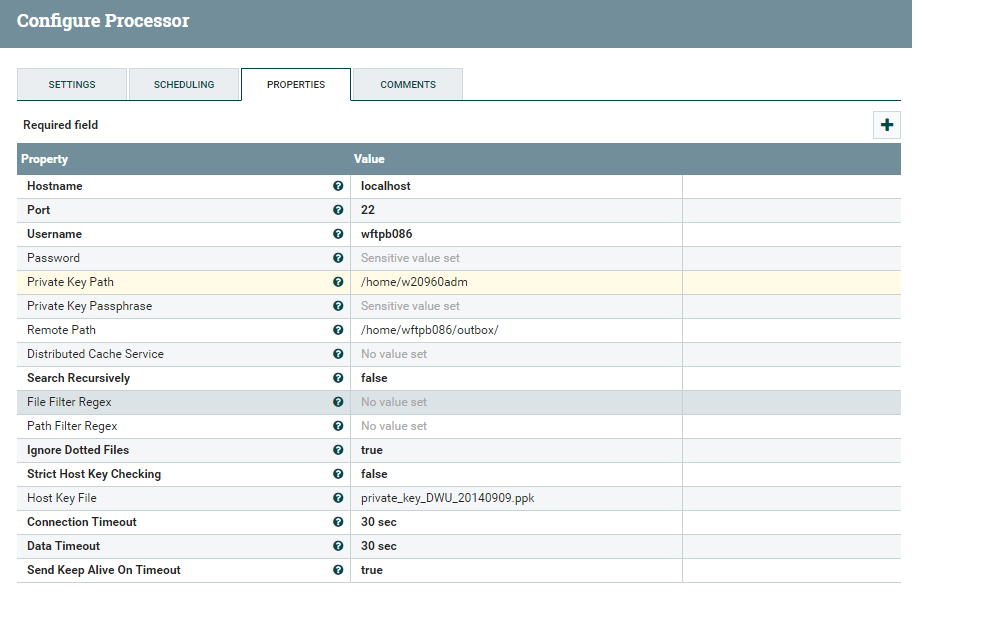The image size is (1008, 630).
Task: Switch to the Settings tab
Action: click(71, 84)
